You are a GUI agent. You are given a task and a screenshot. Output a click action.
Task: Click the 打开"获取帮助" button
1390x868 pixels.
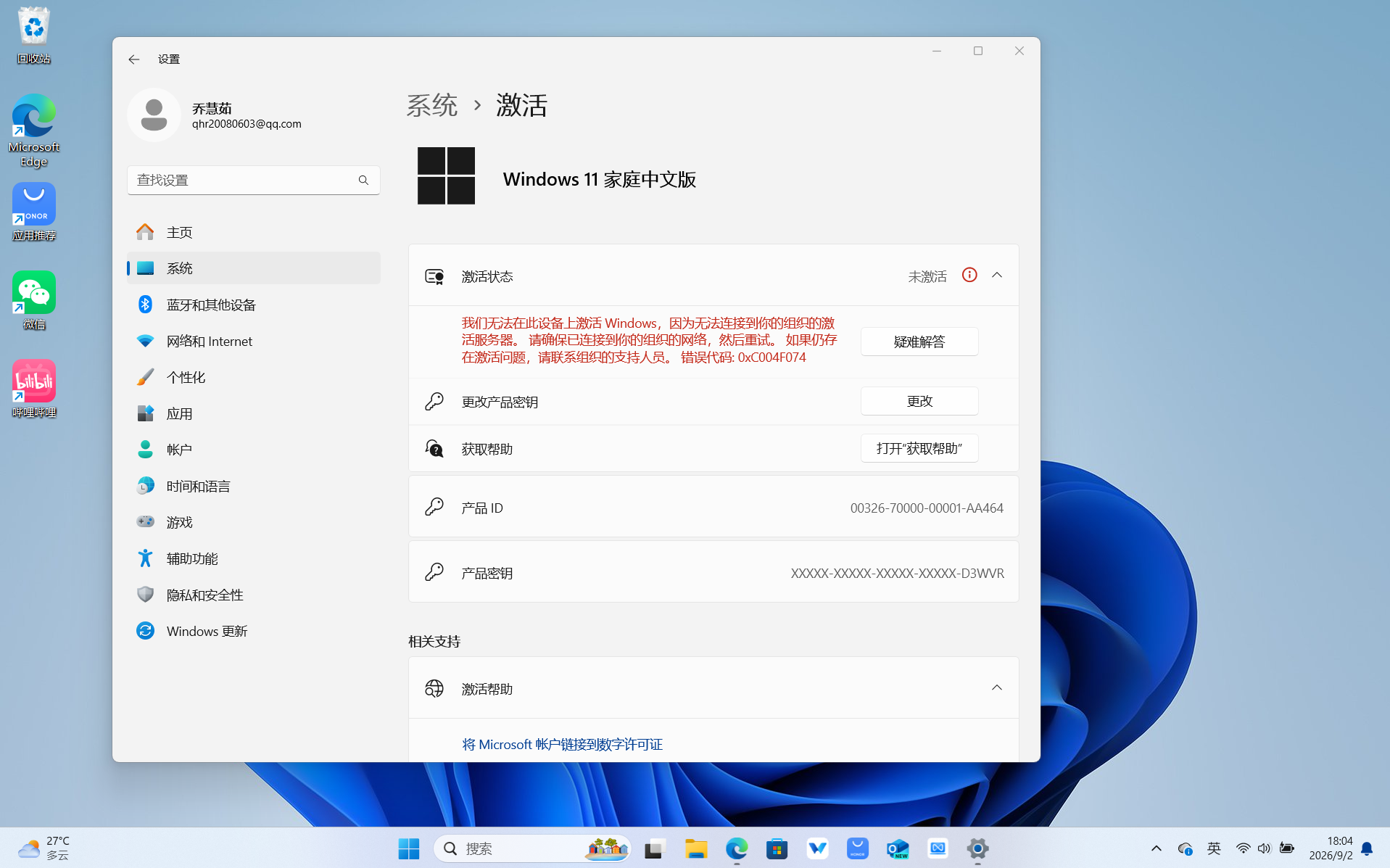[919, 448]
